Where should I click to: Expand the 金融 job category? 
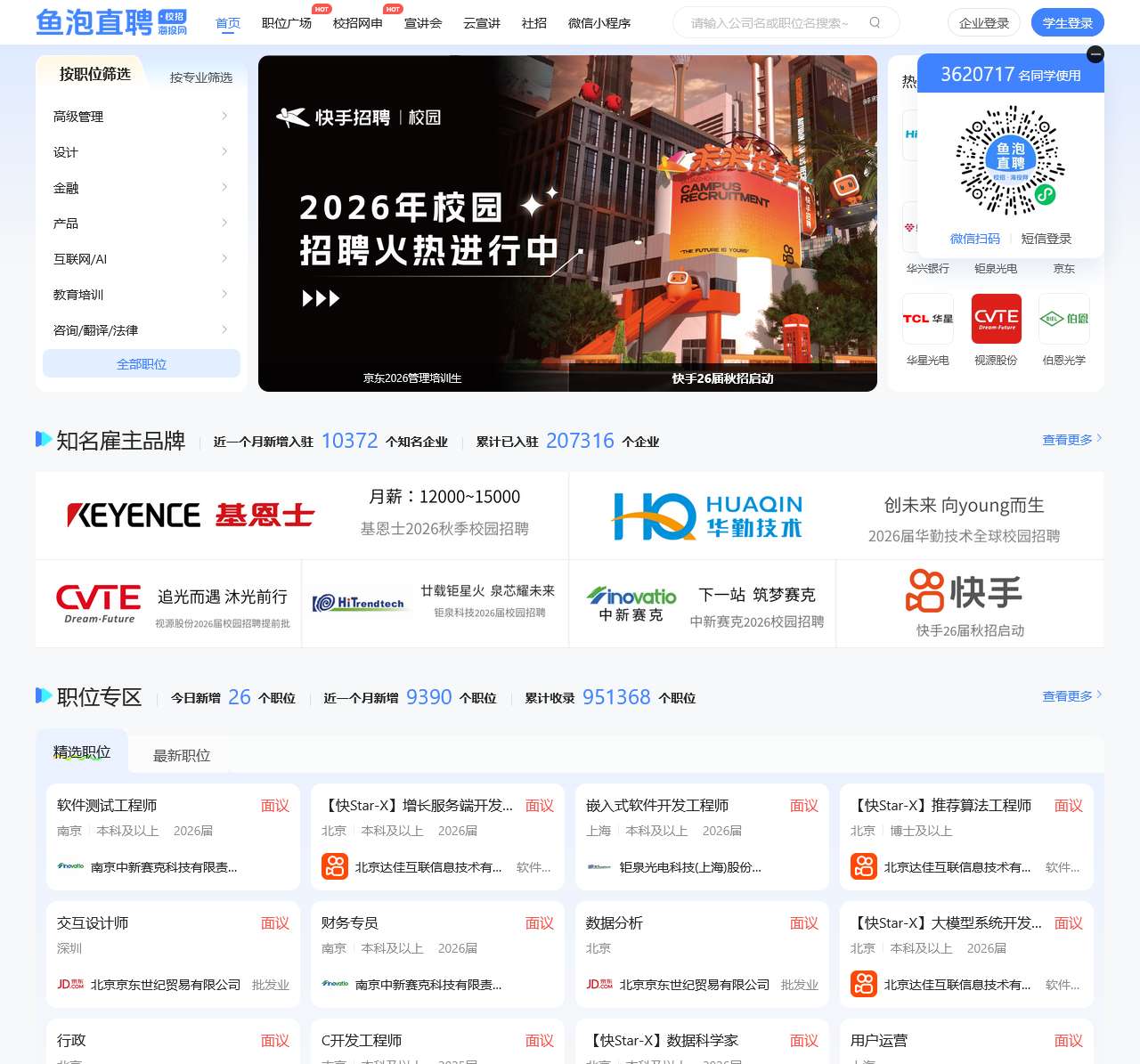[141, 187]
